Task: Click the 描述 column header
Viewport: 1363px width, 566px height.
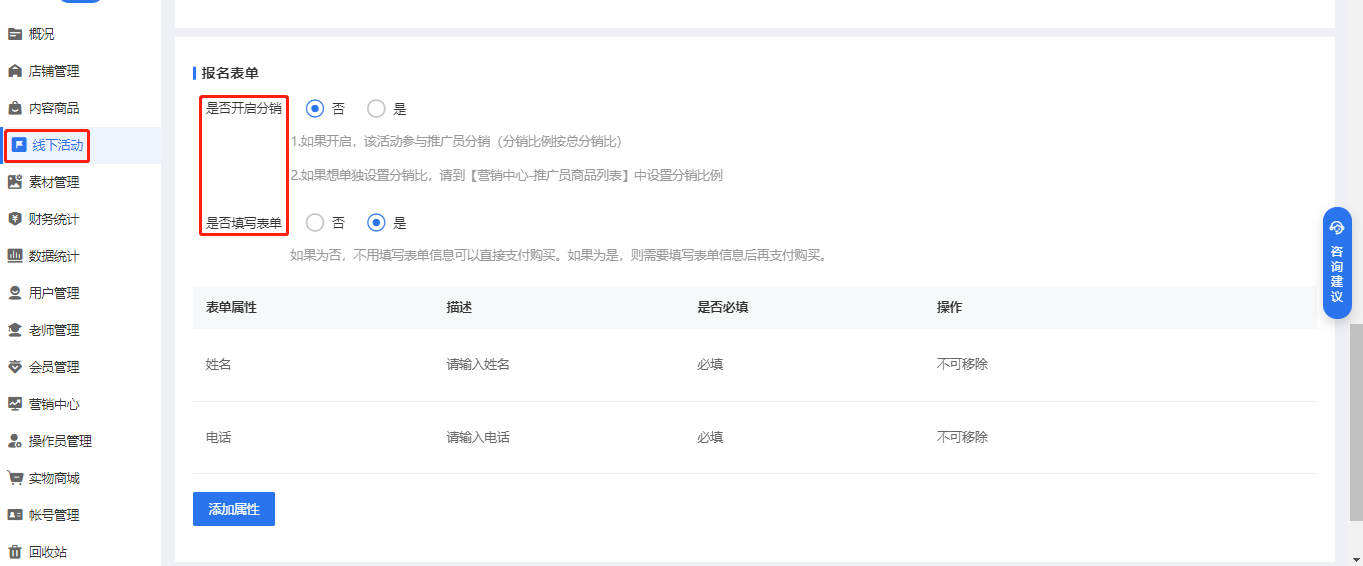Action: click(x=459, y=308)
